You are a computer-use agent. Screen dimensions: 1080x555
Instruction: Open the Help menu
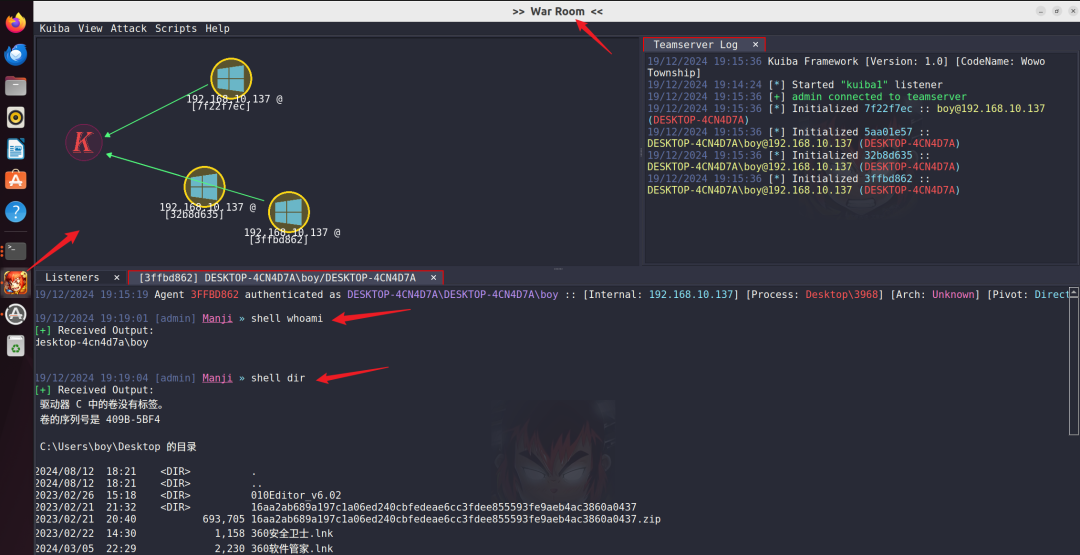pos(218,28)
